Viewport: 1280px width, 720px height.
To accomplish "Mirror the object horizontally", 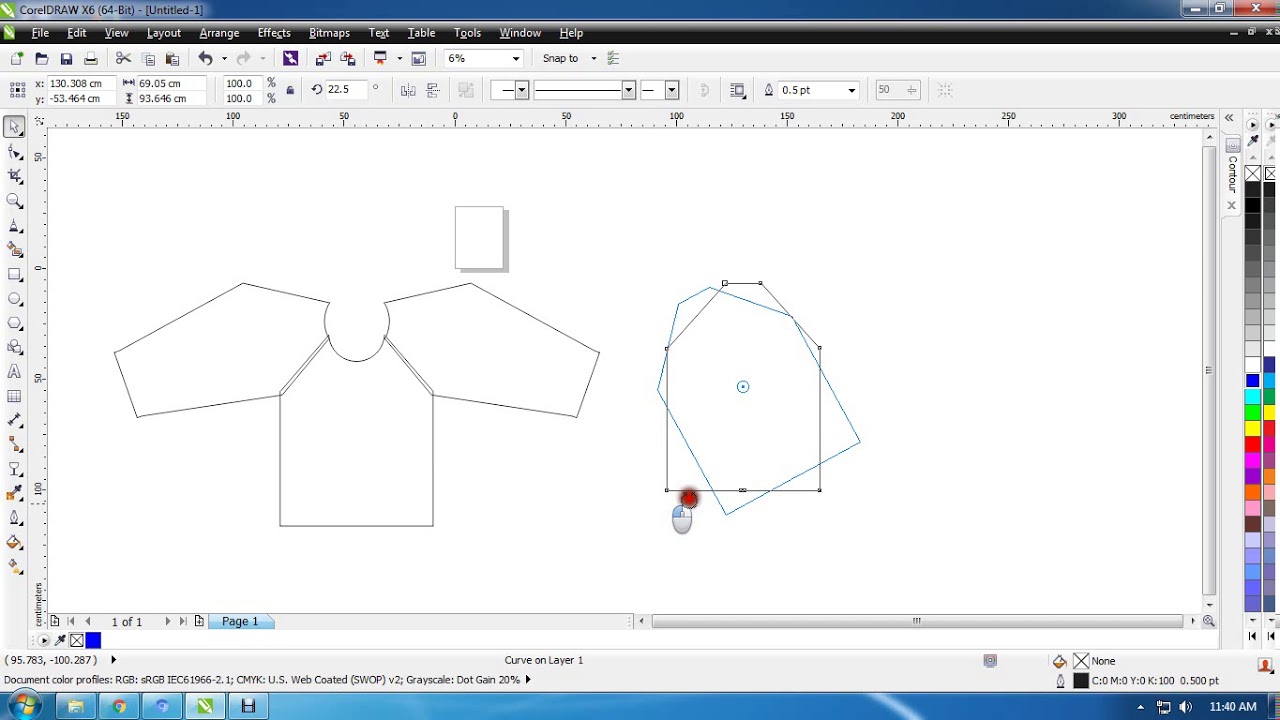I will 408,90.
